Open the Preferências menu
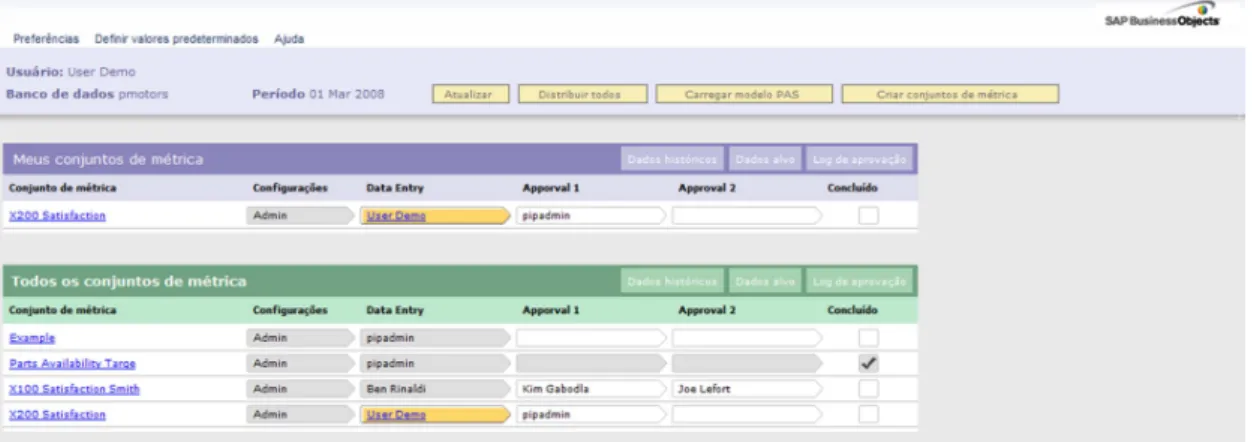Viewport: 1257px width, 442px height. click(x=46, y=39)
